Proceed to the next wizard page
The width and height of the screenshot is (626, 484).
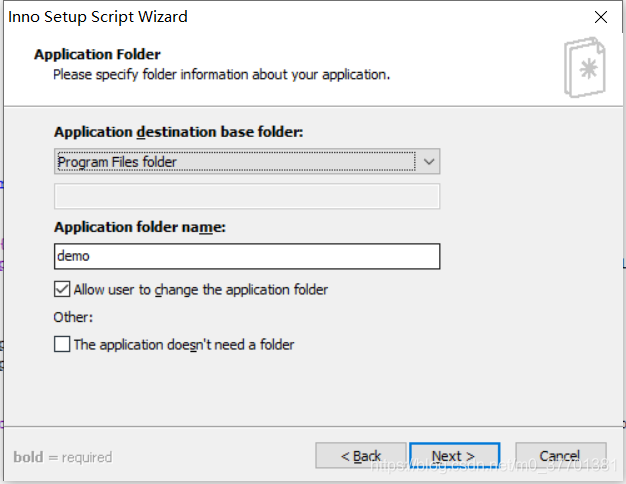pos(454,456)
